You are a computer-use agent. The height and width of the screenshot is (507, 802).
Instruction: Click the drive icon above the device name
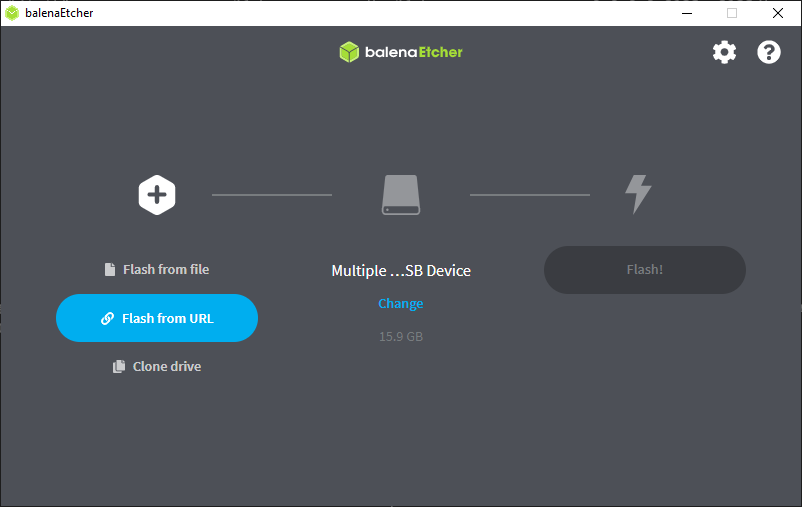click(x=400, y=195)
